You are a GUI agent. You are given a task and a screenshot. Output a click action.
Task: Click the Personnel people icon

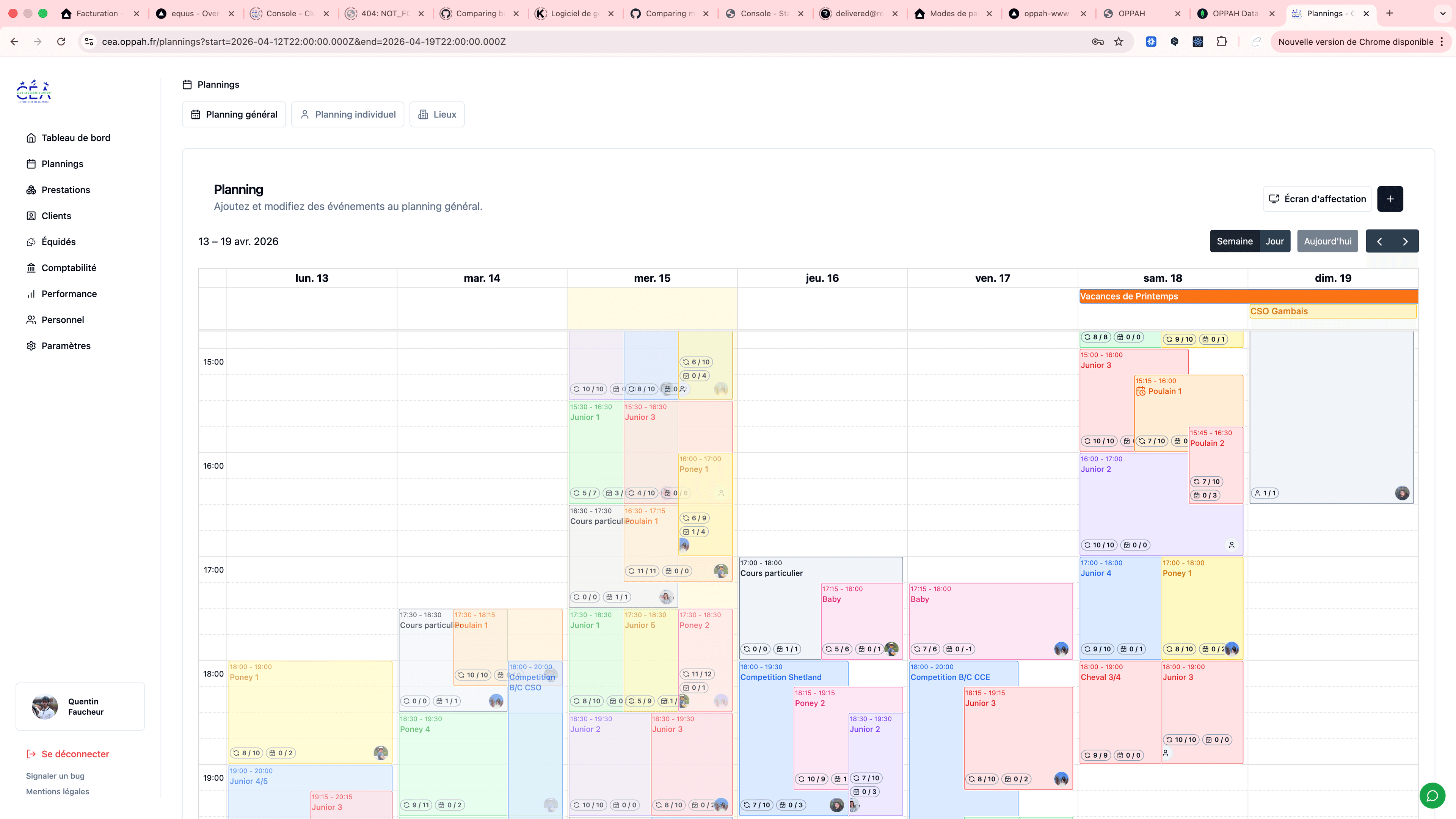click(31, 320)
